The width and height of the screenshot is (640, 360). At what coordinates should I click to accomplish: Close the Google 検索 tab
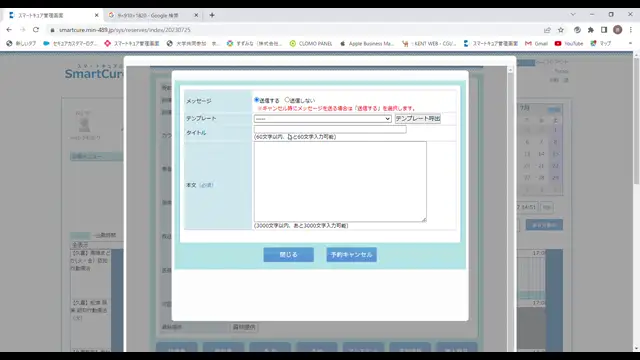coord(196,15)
